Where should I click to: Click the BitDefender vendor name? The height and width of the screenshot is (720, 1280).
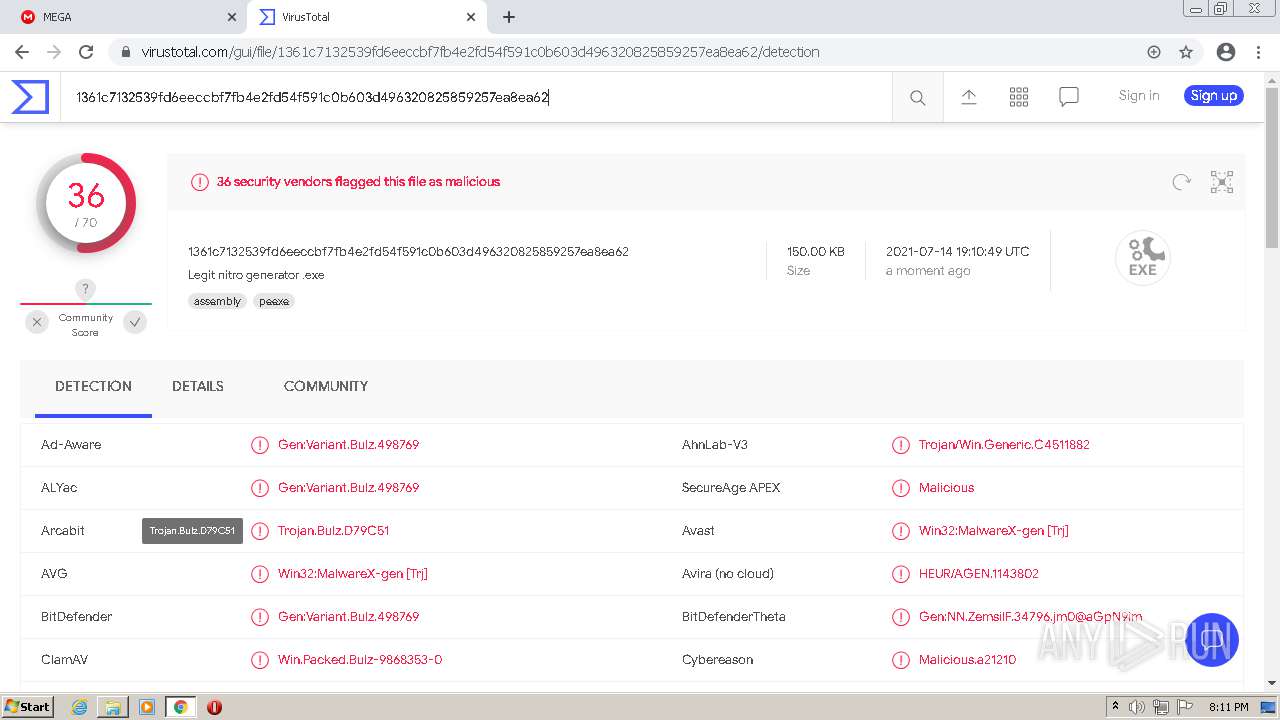click(x=77, y=617)
